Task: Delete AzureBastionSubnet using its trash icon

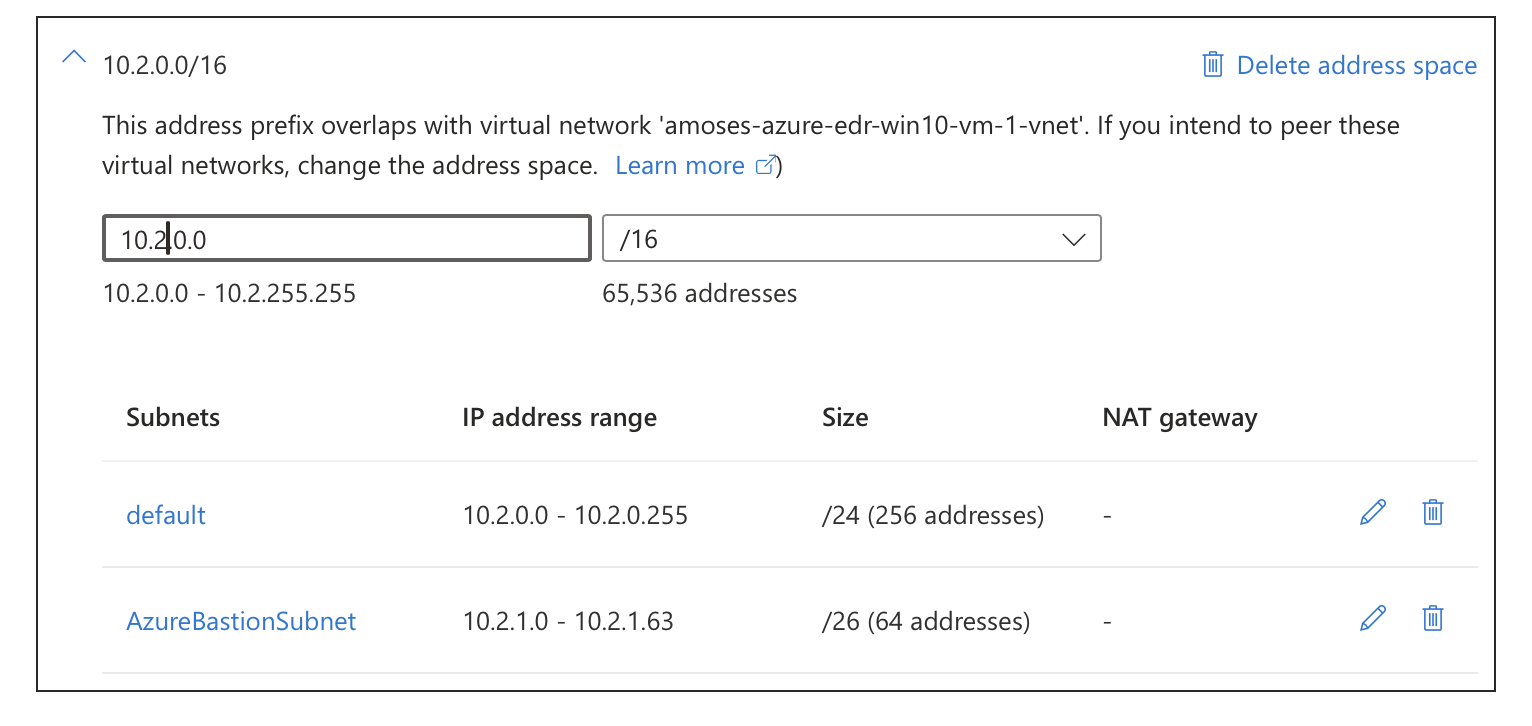Action: (x=1433, y=619)
